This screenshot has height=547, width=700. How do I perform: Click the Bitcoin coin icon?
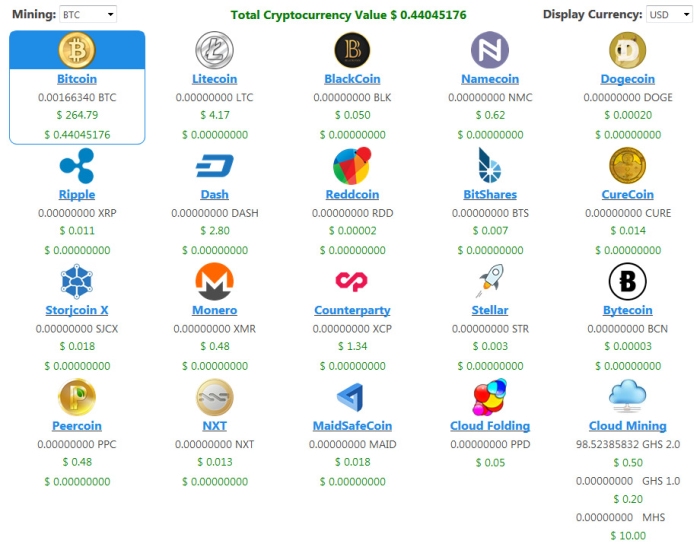(x=77, y=50)
